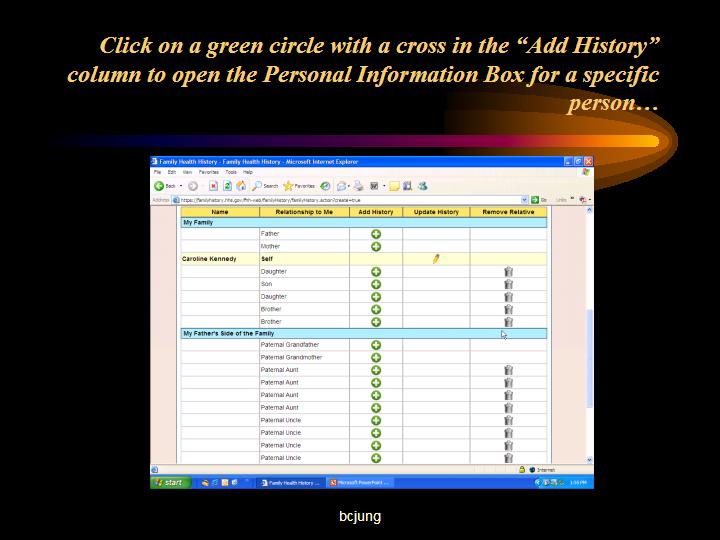Click the browser Back button
This screenshot has height=540, width=720.
166,186
